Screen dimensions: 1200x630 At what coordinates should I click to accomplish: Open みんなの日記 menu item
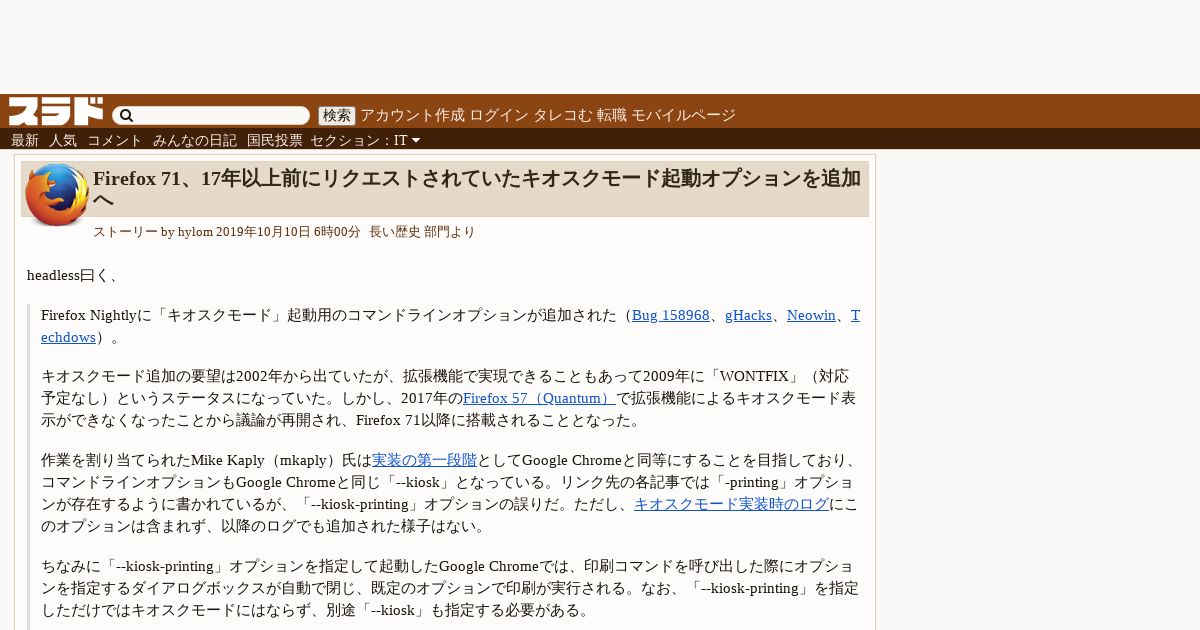195,140
